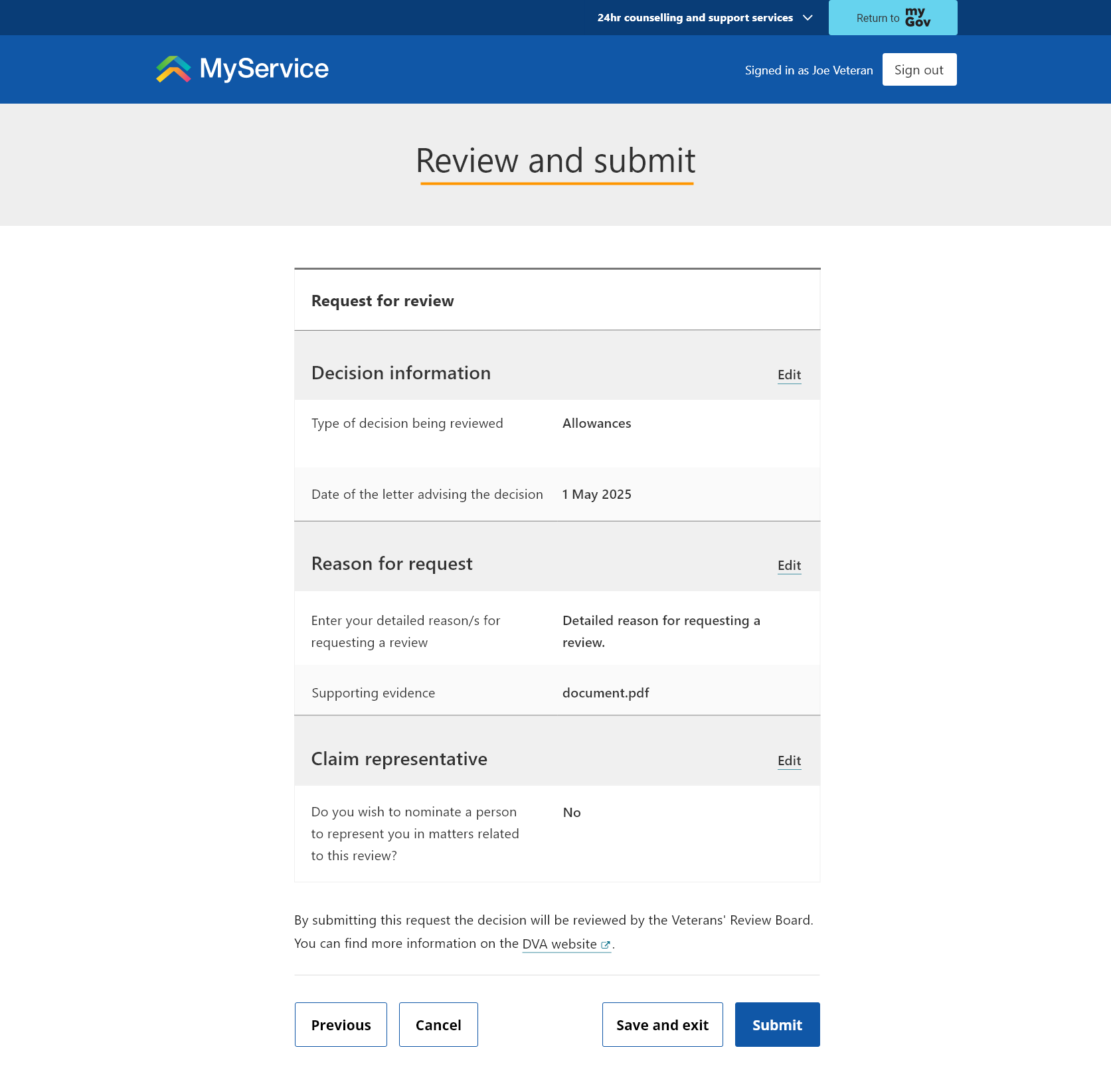Click the decision letter date 1 May 2025

point(596,494)
